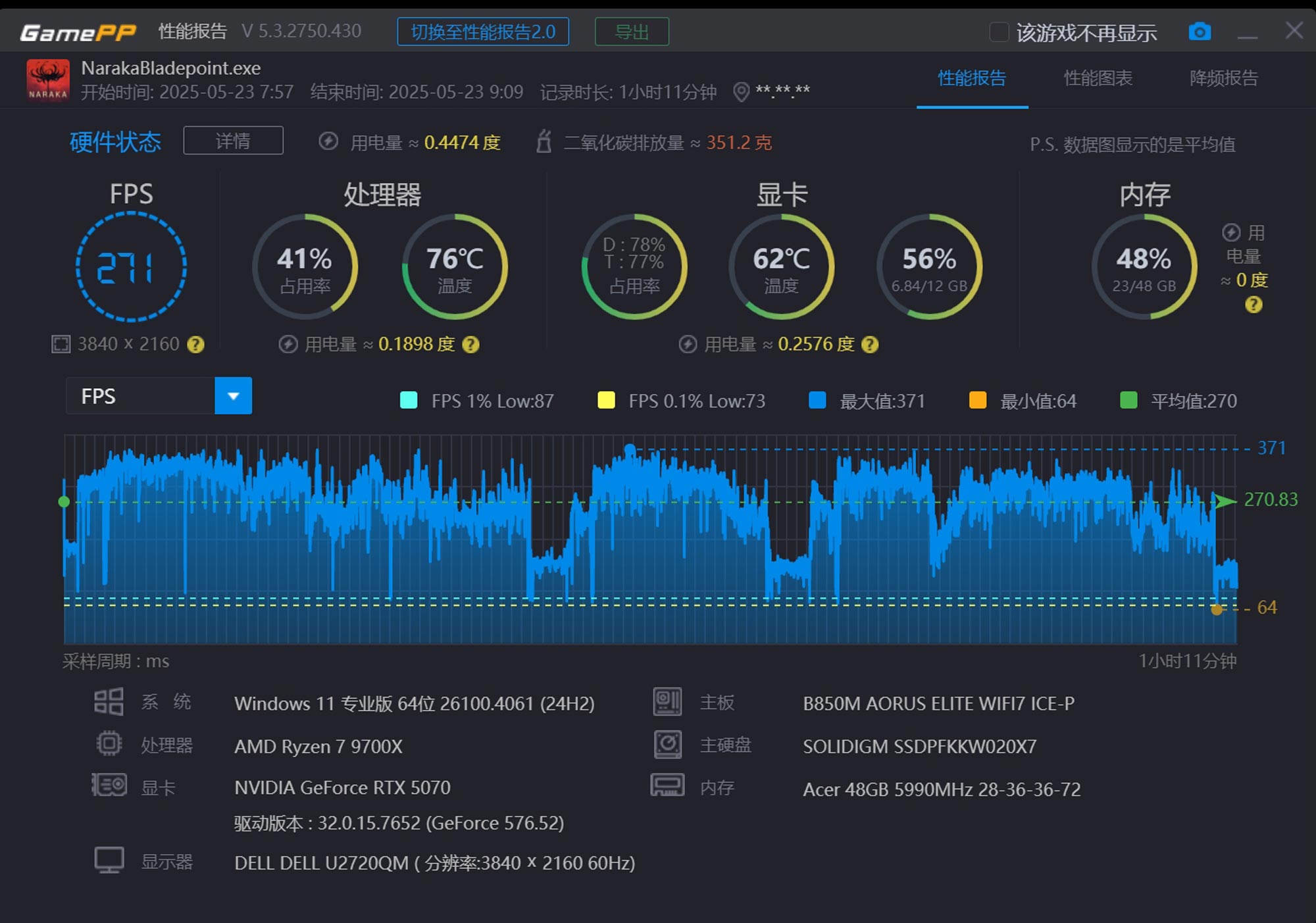Click the NarakaBladepoint.exe process name
The height and width of the screenshot is (923, 1316).
pos(171,68)
